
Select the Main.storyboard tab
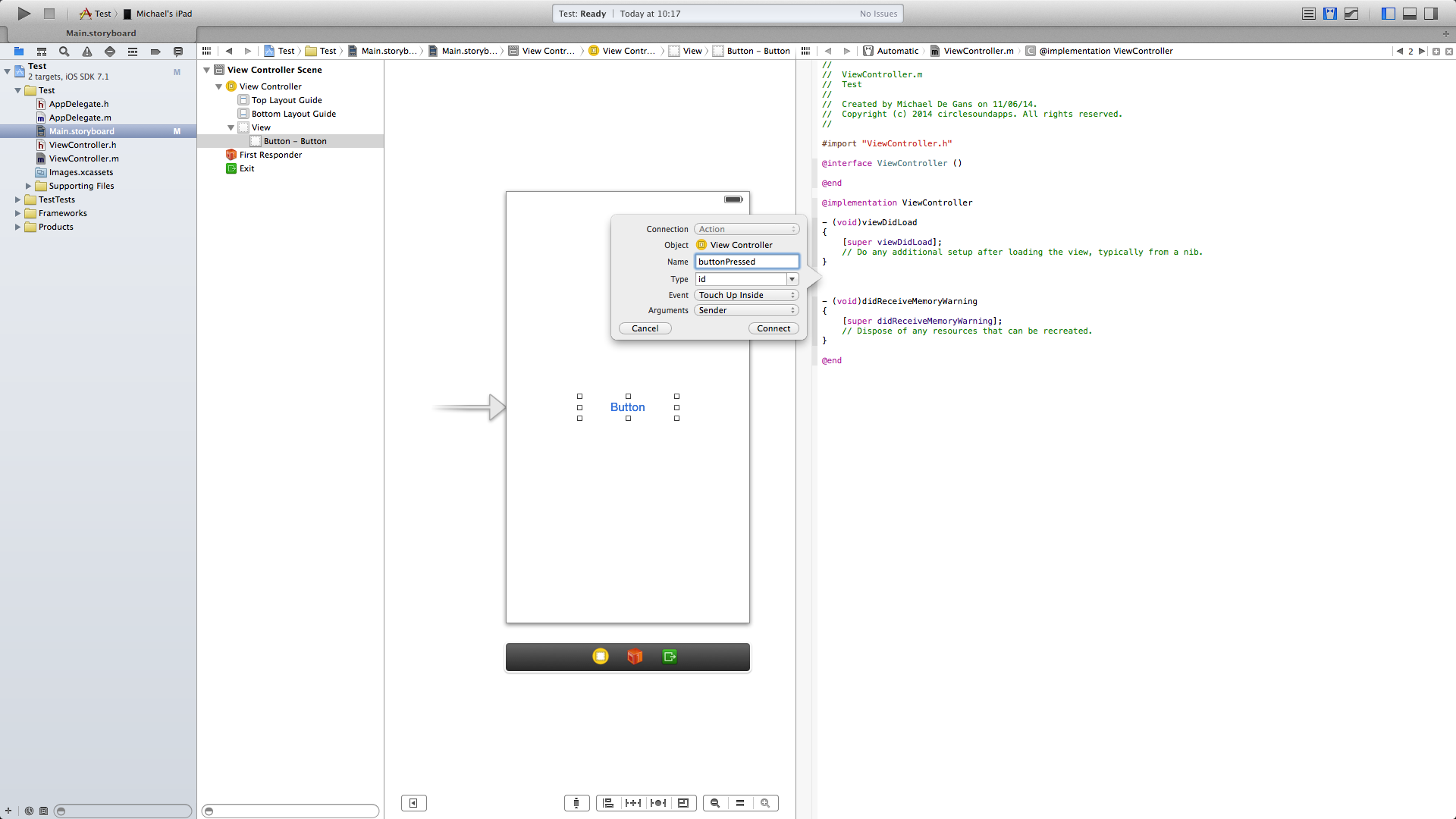101,33
